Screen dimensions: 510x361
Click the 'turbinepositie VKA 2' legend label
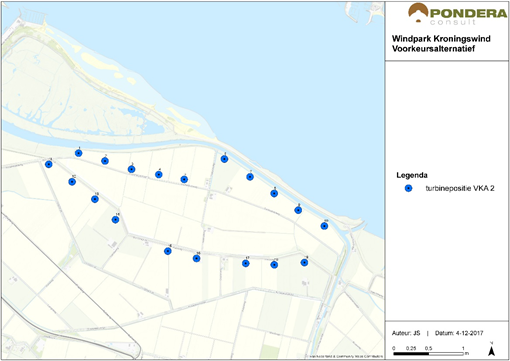[460, 188]
